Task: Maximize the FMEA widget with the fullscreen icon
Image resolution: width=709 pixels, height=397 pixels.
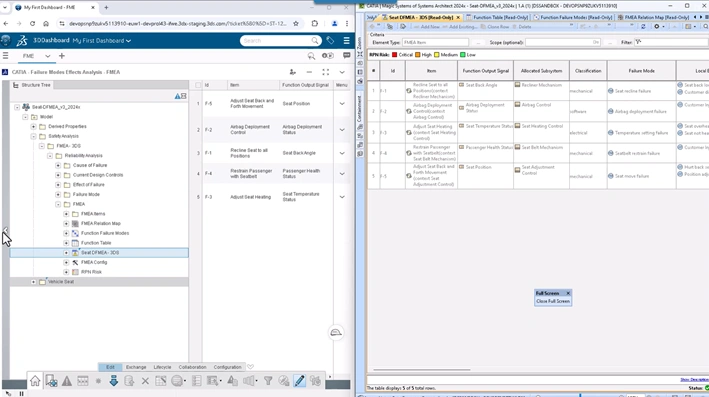Action: (x=326, y=72)
